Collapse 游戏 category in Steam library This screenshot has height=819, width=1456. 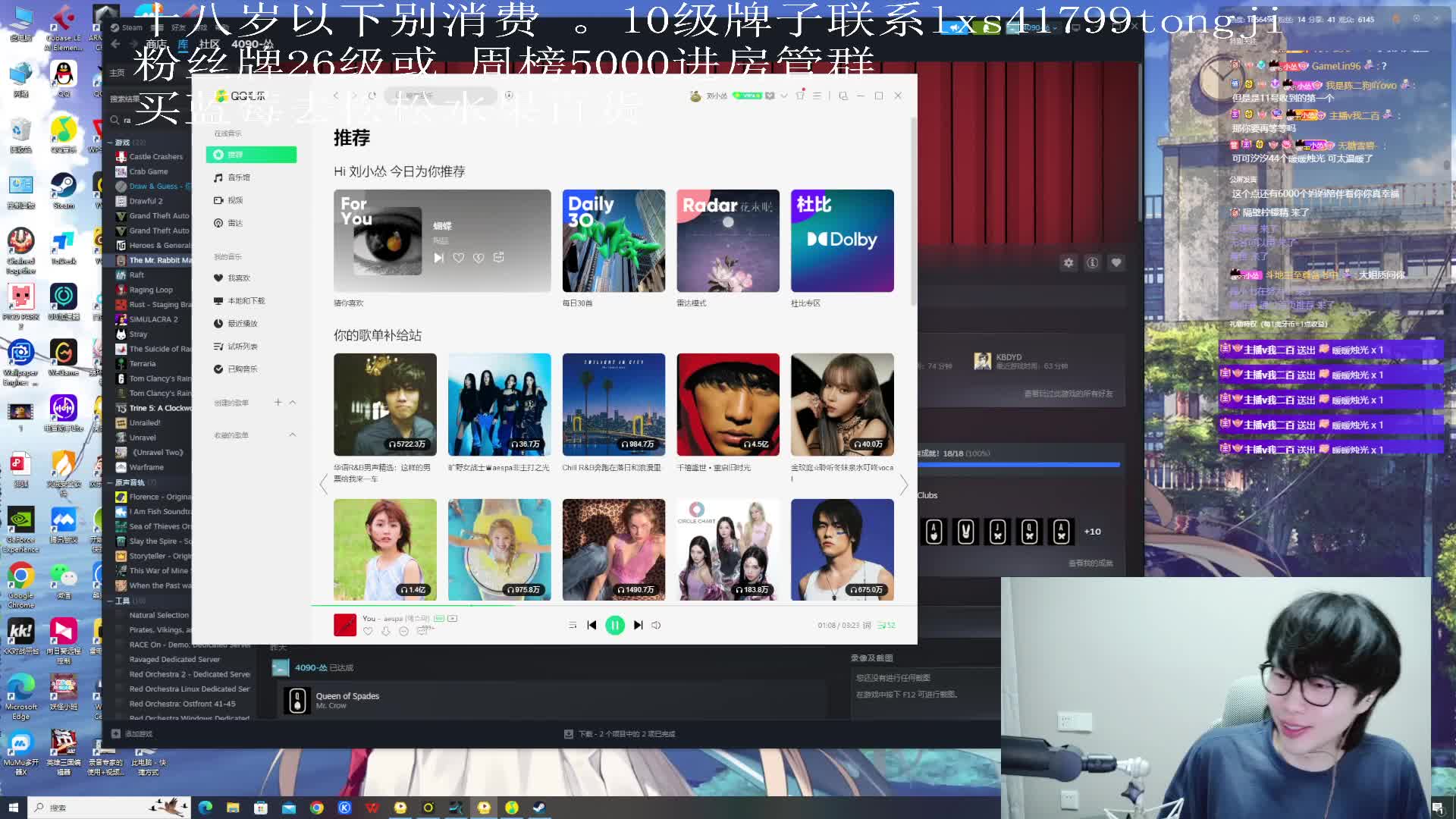pos(109,143)
